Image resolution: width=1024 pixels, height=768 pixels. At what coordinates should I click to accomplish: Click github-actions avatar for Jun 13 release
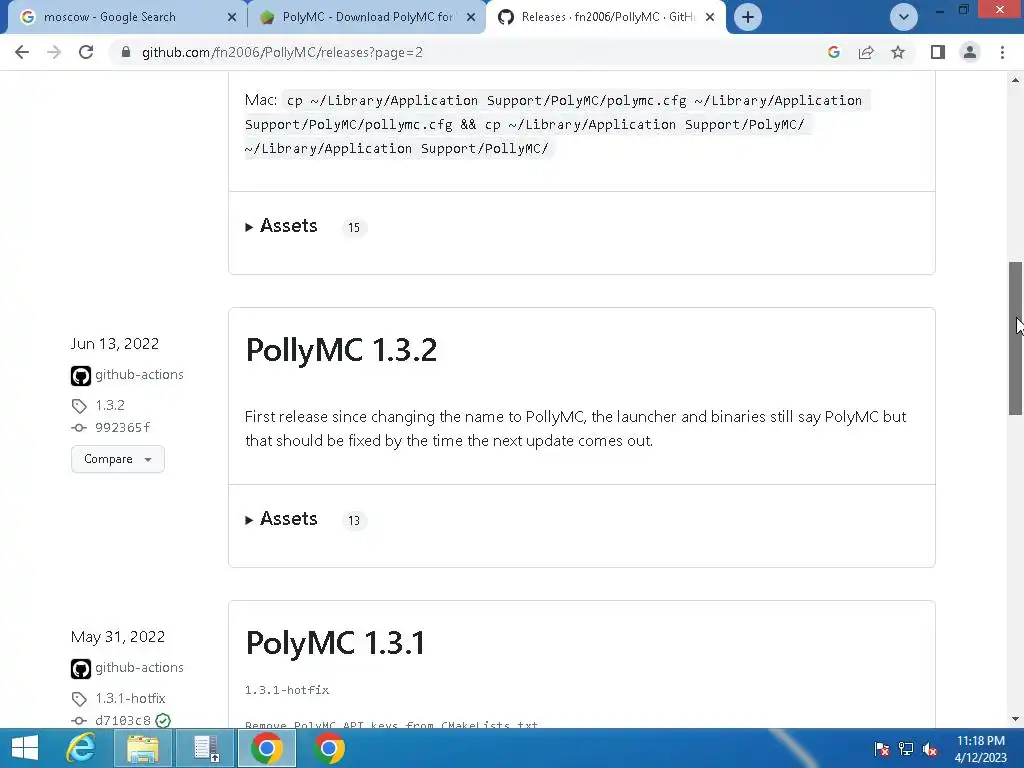click(x=80, y=376)
